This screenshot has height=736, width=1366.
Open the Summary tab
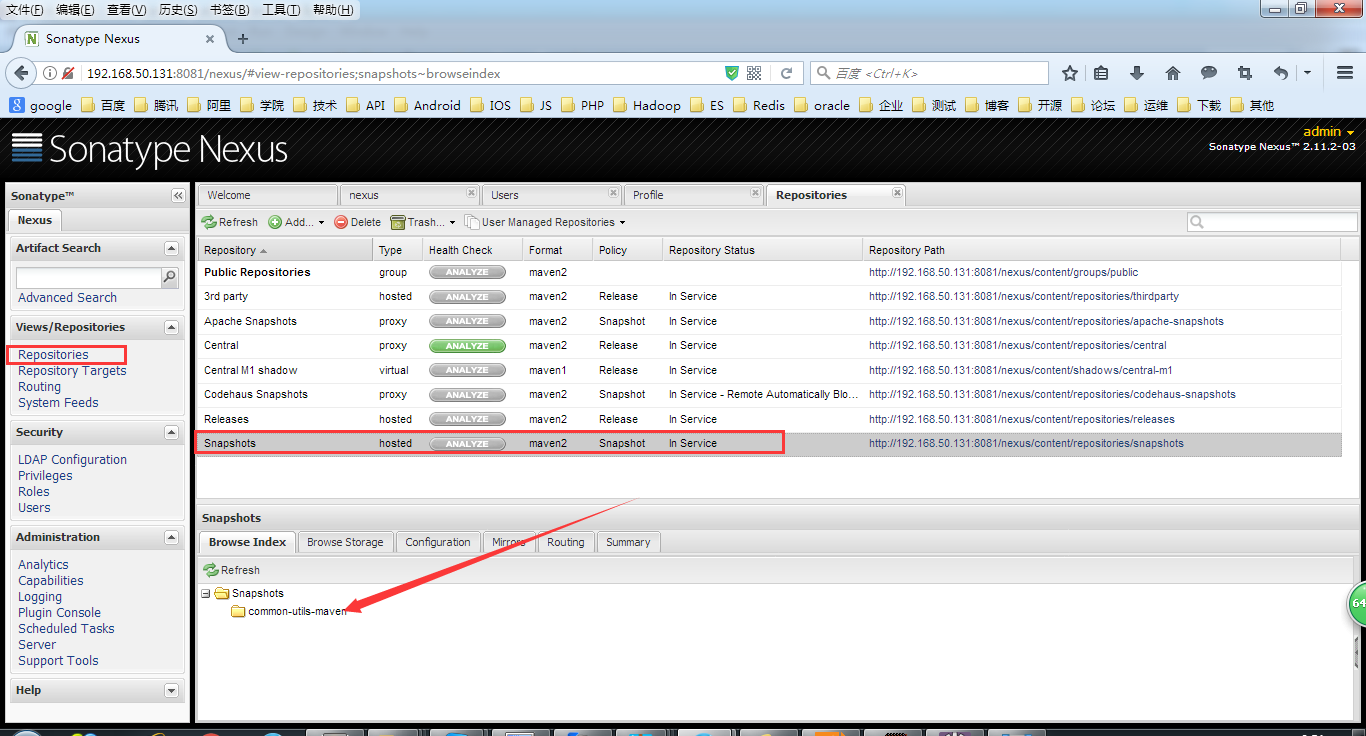628,542
